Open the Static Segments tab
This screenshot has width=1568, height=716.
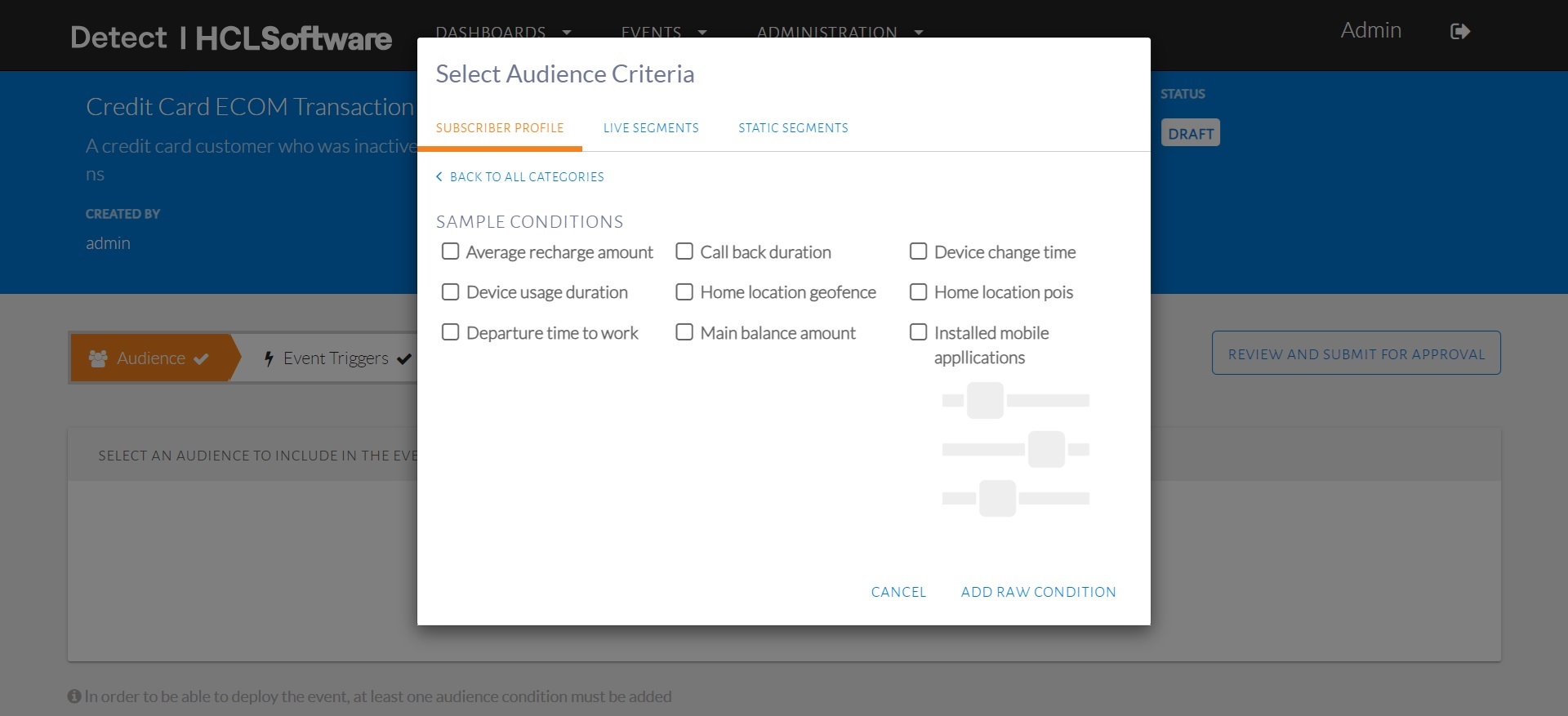pos(793,128)
